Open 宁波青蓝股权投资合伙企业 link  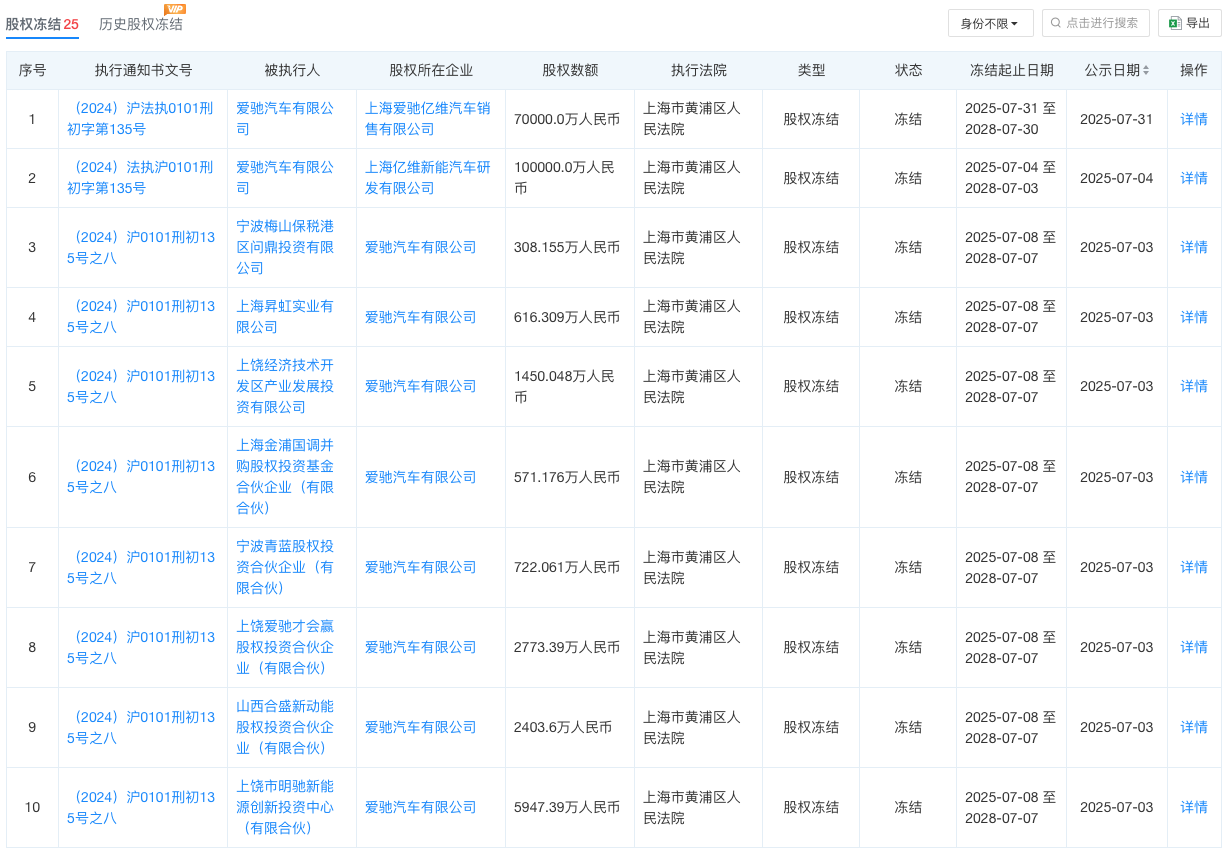tap(285, 567)
